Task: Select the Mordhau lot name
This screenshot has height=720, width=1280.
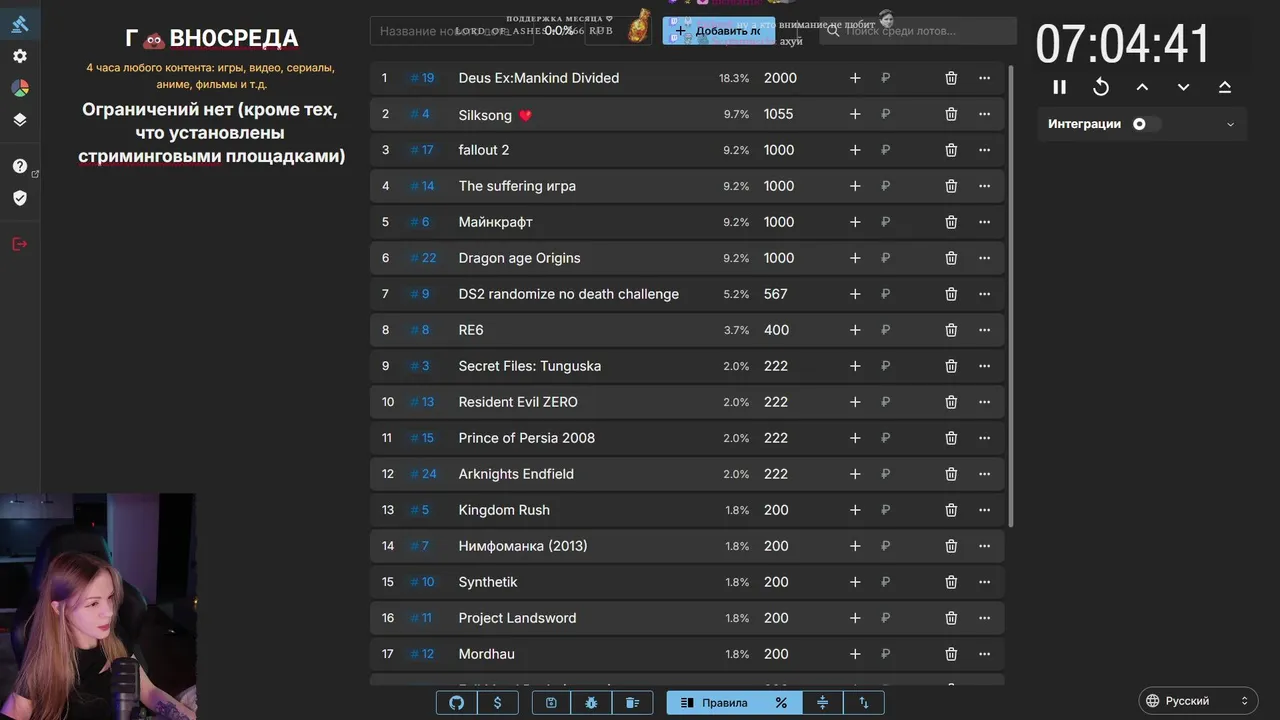Action: click(x=487, y=654)
